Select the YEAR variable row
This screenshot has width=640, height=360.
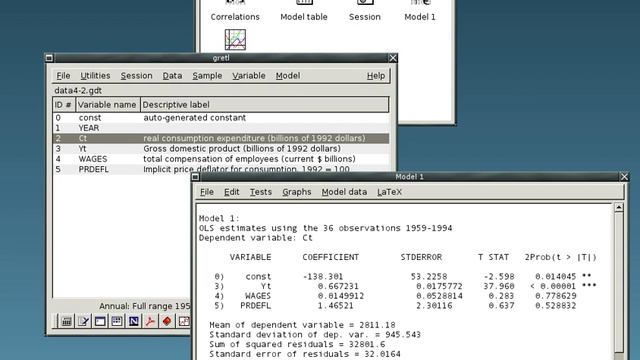click(221, 128)
